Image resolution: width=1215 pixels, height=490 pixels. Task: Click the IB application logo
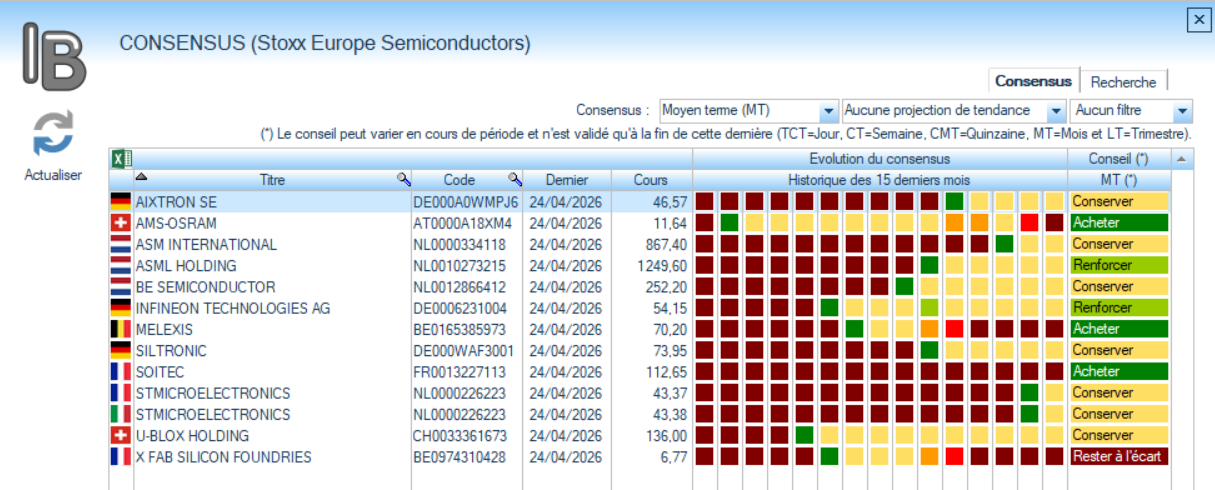(x=55, y=57)
